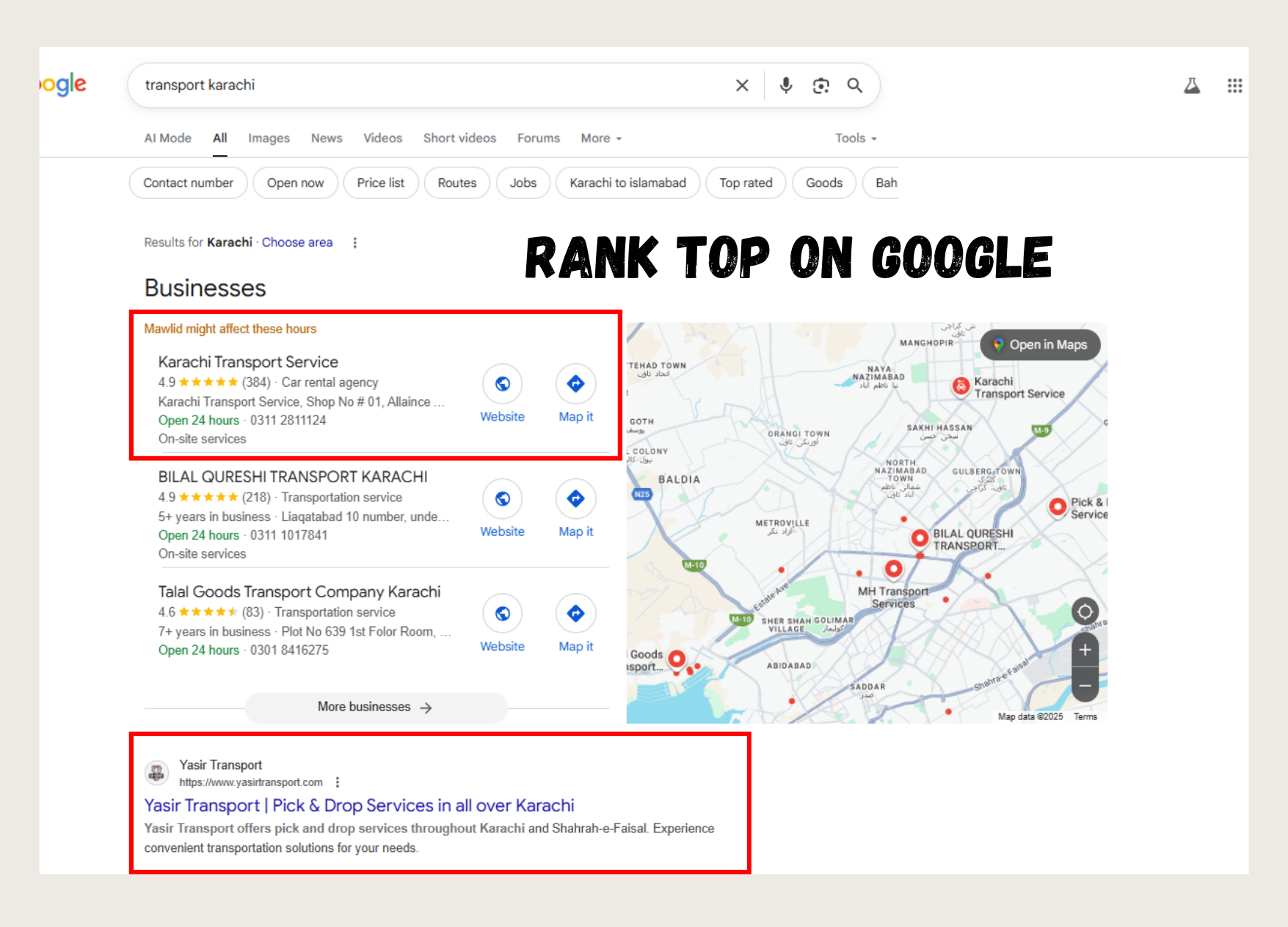Expand the Tools dropdown
The image size is (1288, 927).
854,138
